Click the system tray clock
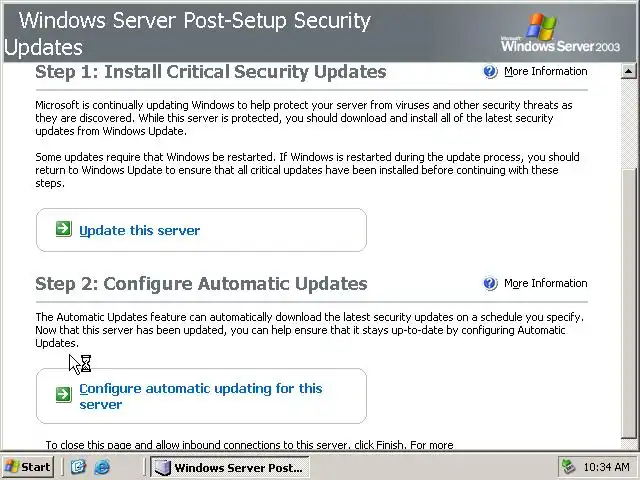Viewport: 640px width, 480px height. tap(606, 467)
